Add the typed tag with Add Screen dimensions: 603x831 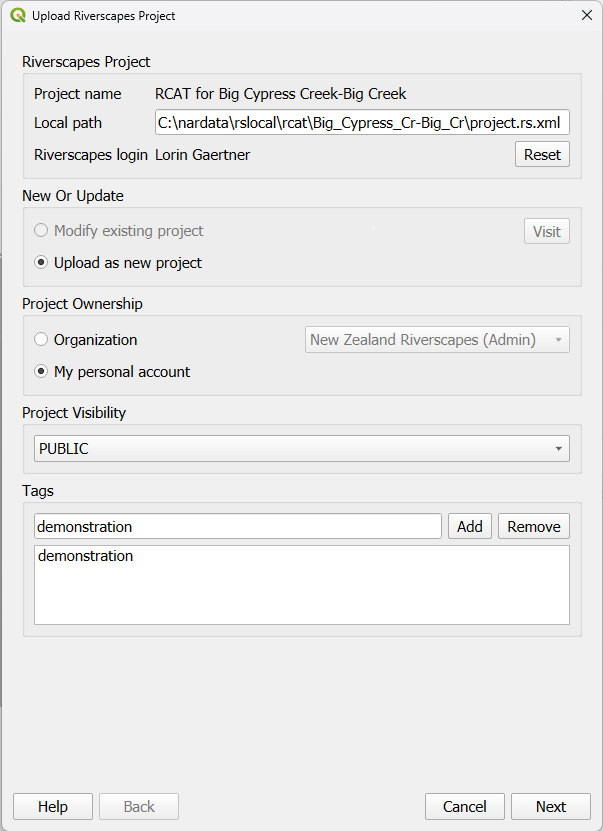469,526
